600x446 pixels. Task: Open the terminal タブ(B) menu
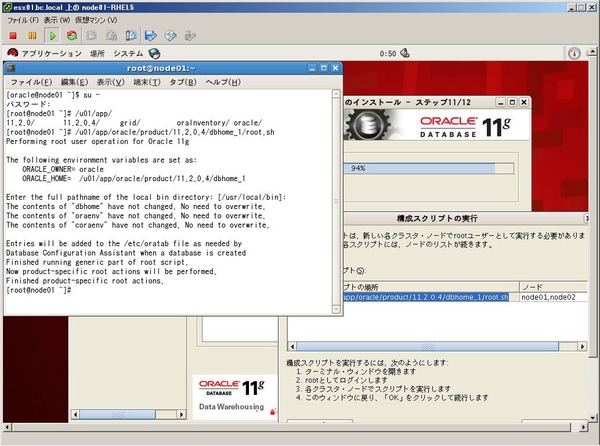click(183, 82)
